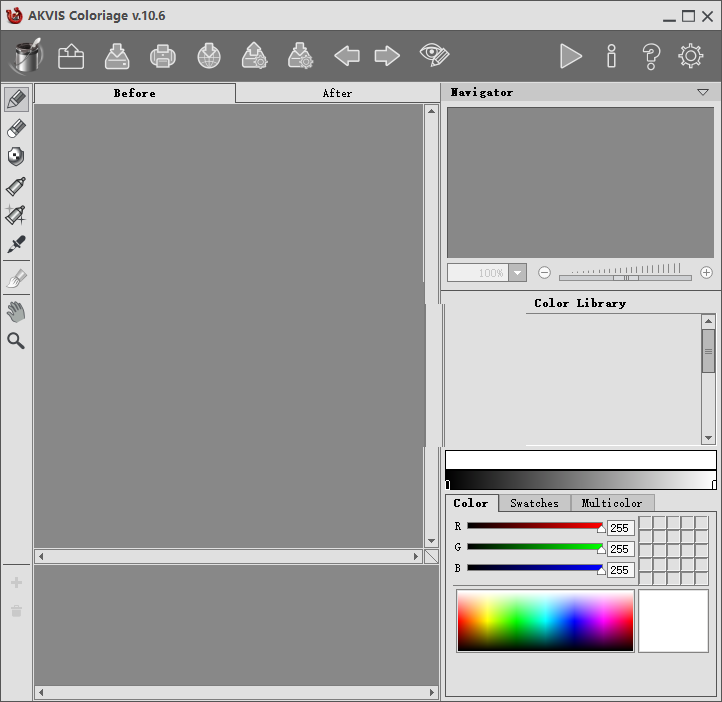Click the Print icon in toolbar

click(163, 56)
